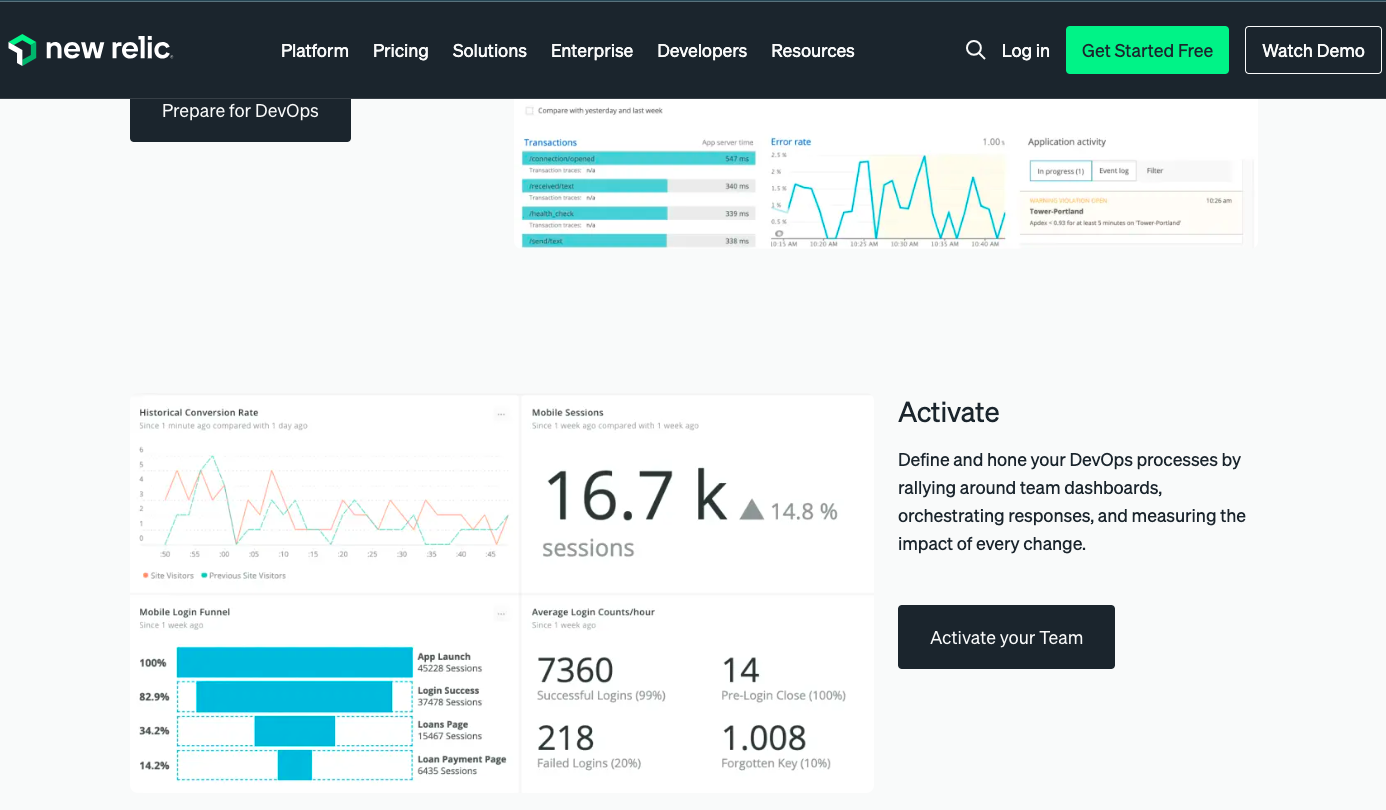Open the Resources menu

[x=813, y=51]
